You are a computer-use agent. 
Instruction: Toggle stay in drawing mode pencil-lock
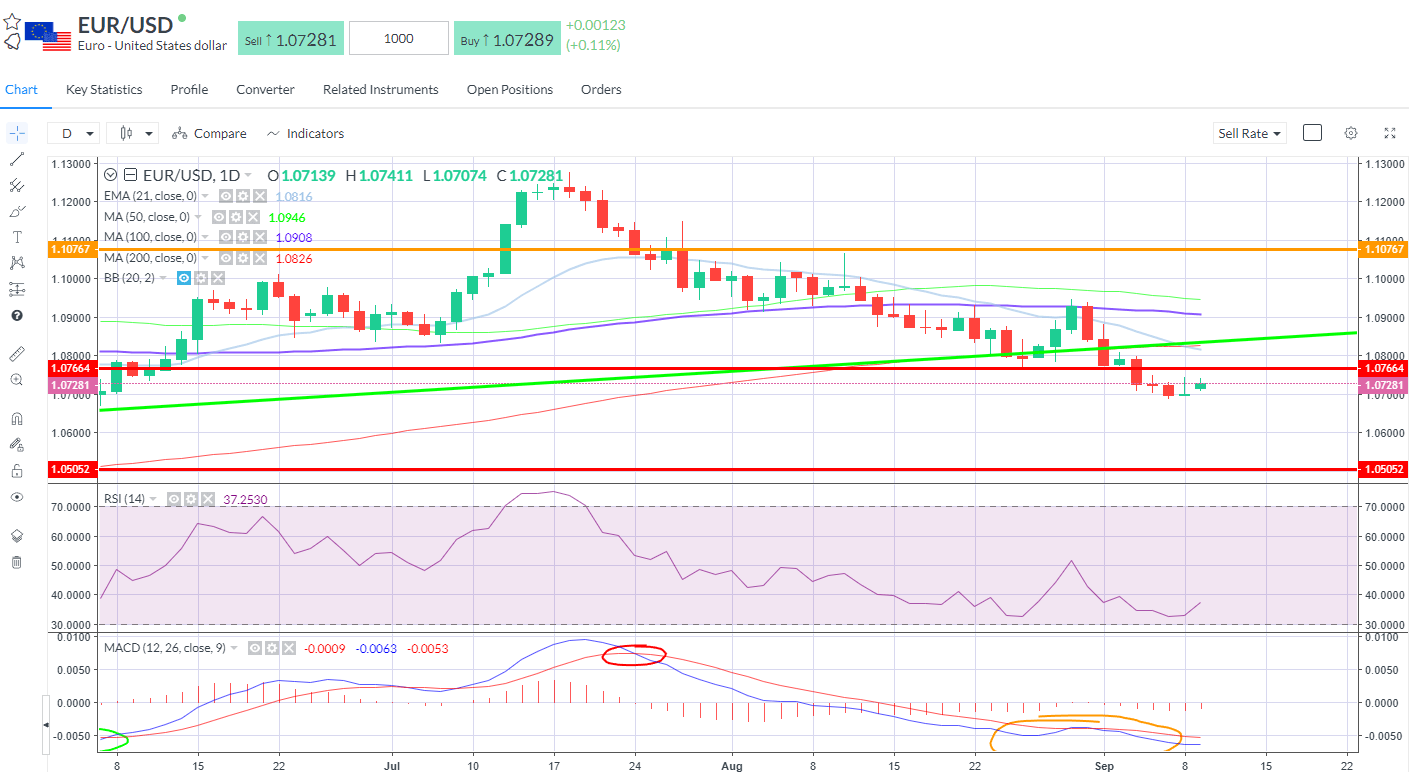point(17,444)
